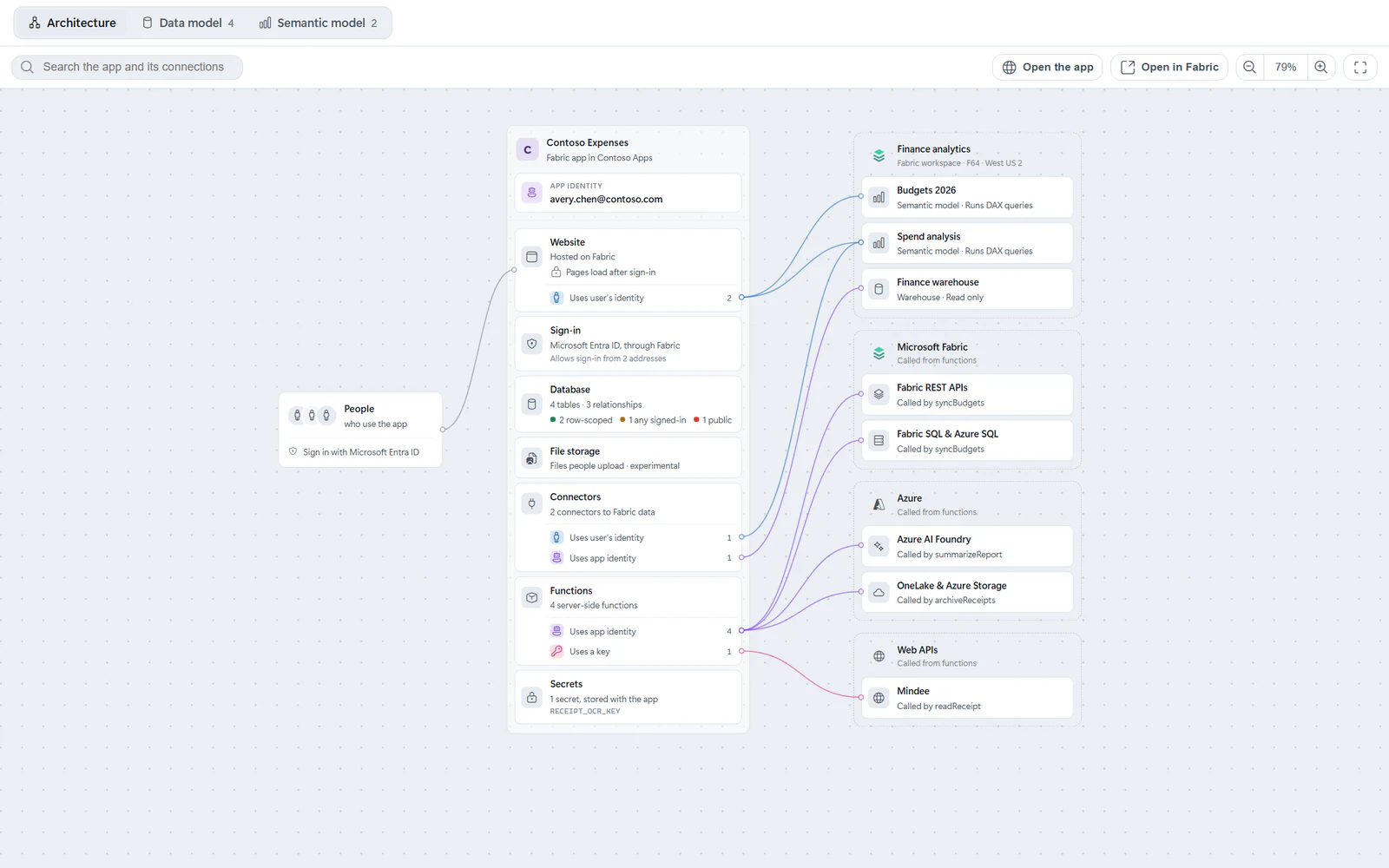Click the Spend analysis chart icon
Screen dimensions: 1389x868
click(x=879, y=243)
